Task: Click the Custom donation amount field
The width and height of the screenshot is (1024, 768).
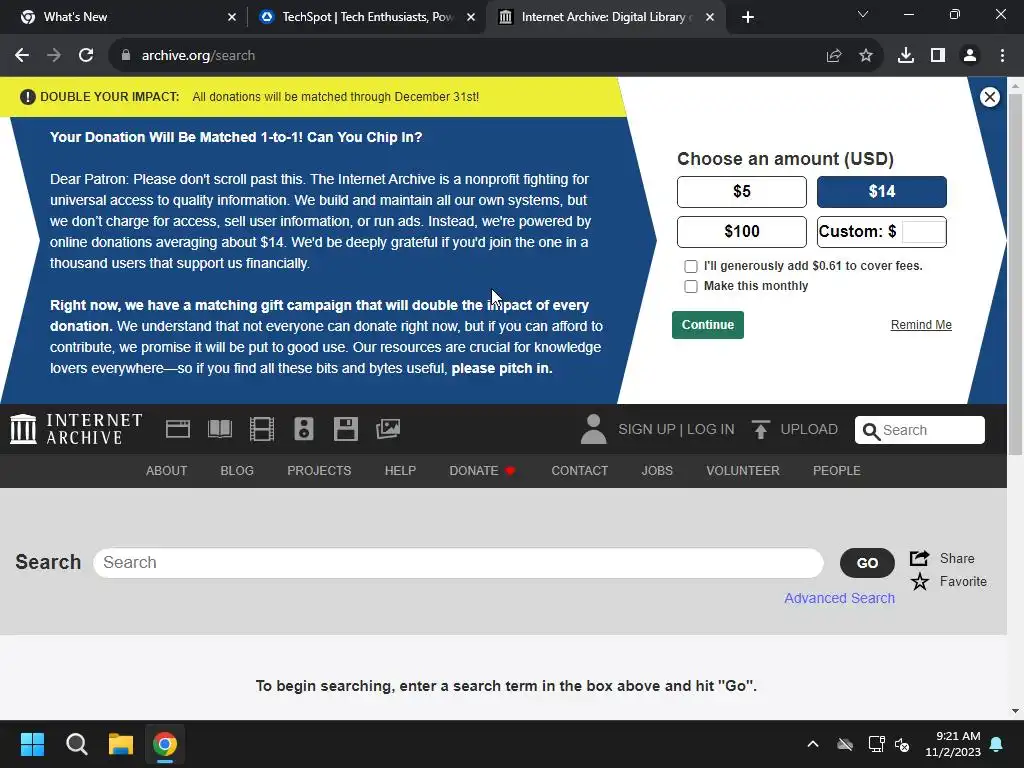Action: point(923,232)
